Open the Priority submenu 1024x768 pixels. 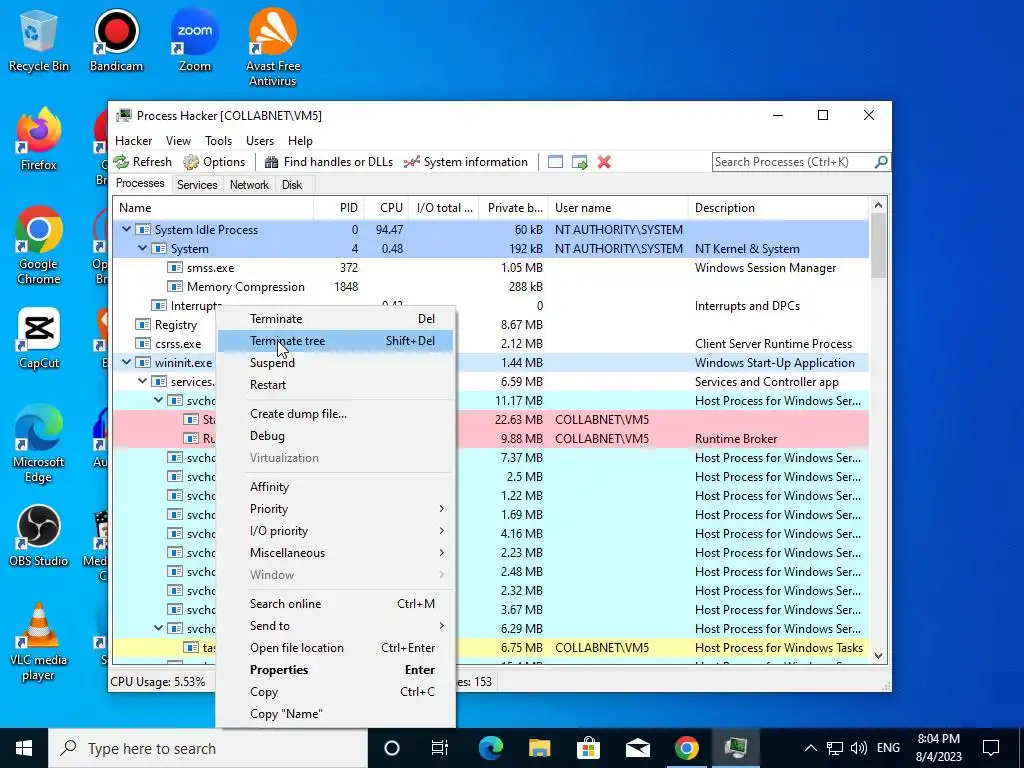click(336, 509)
